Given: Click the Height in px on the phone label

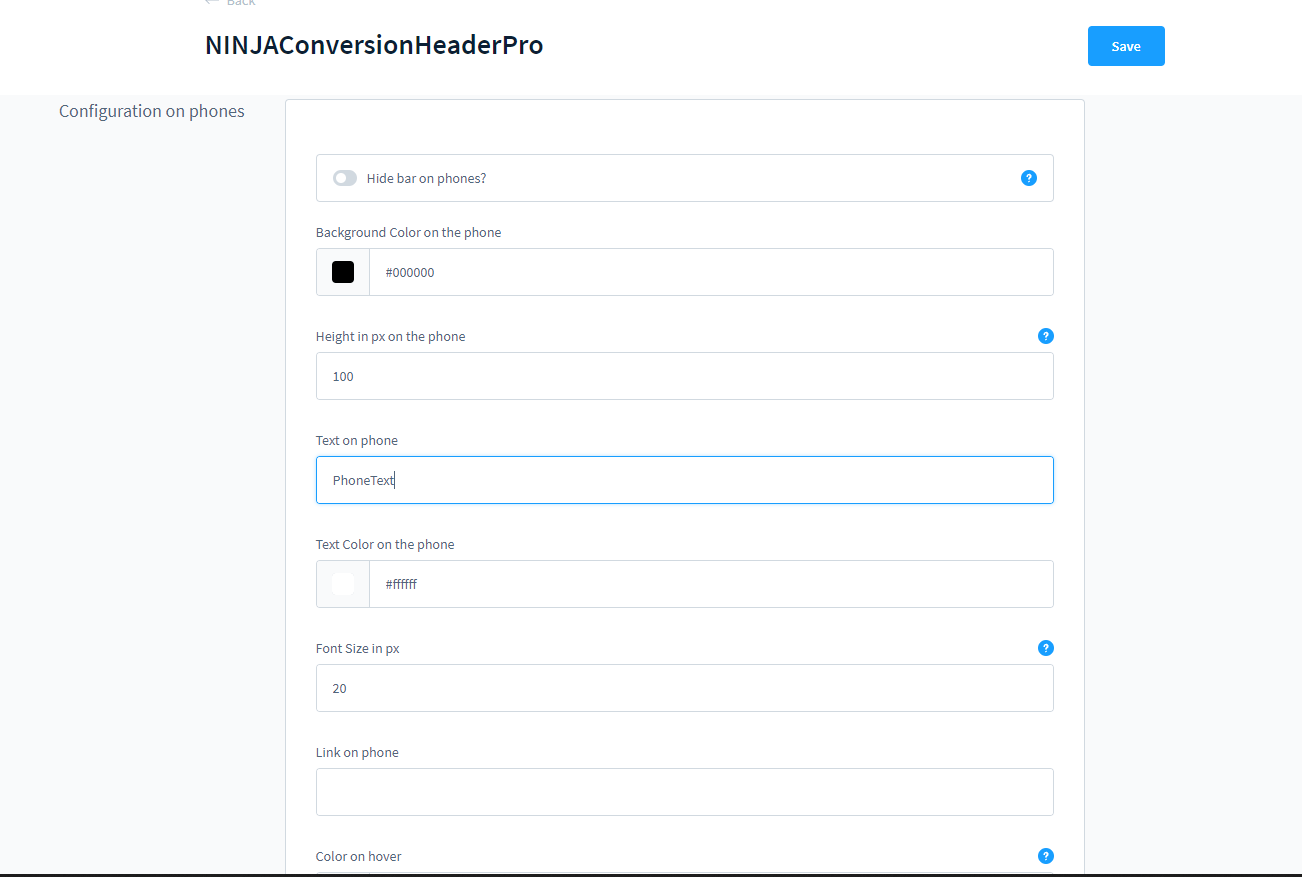Looking at the screenshot, I should 390,336.
